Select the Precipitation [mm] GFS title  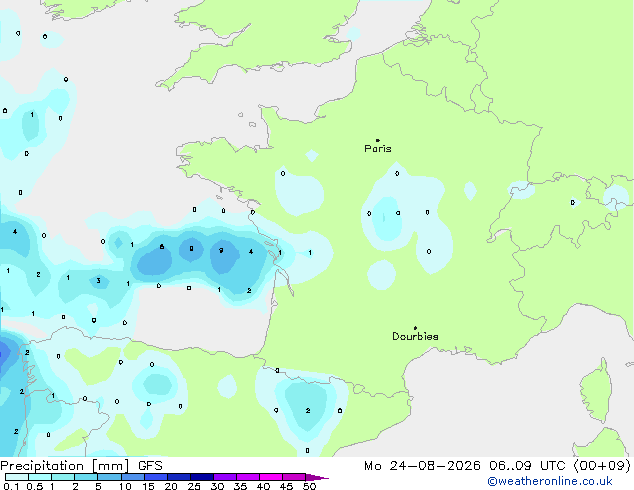81,466
